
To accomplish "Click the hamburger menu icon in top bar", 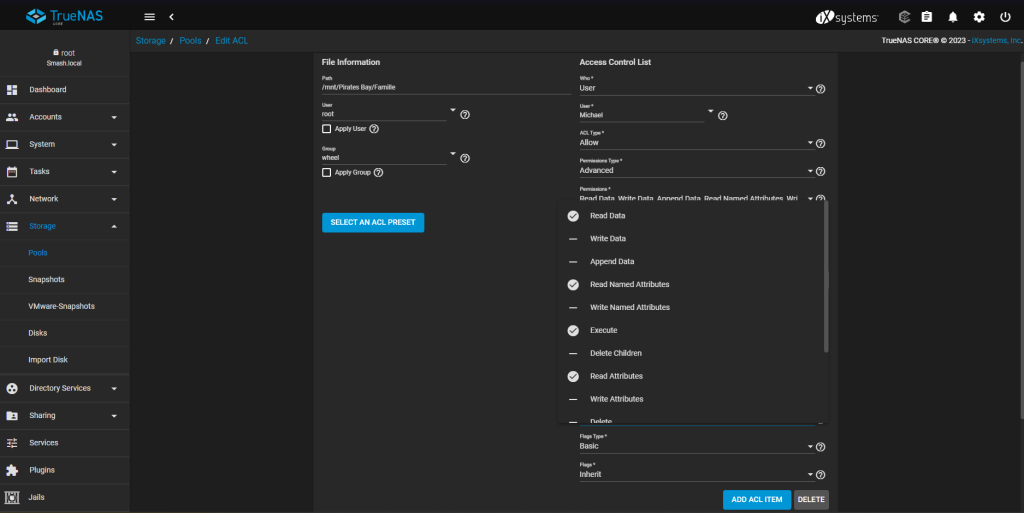I will pyautogui.click(x=150, y=17).
